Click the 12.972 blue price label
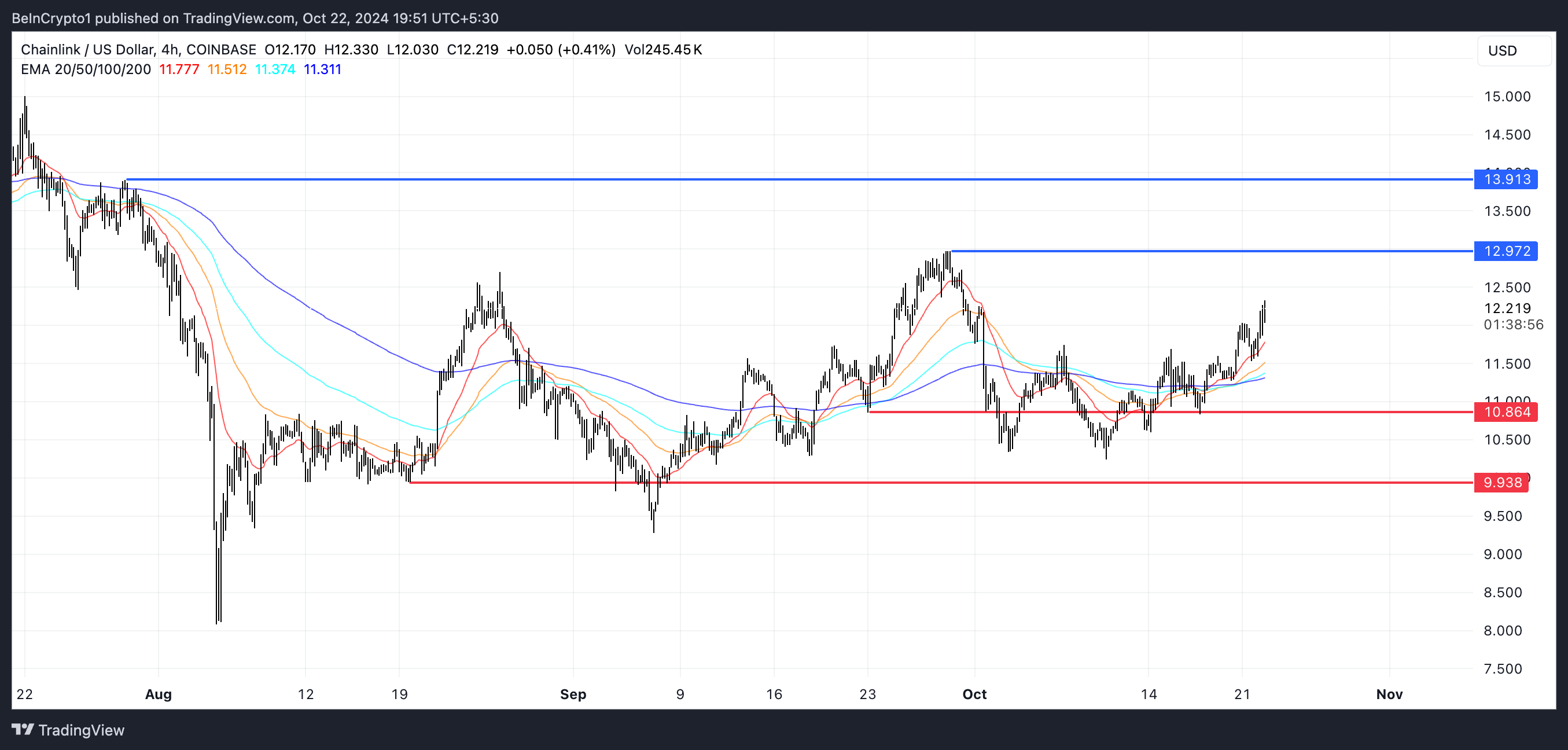 [x=1506, y=251]
